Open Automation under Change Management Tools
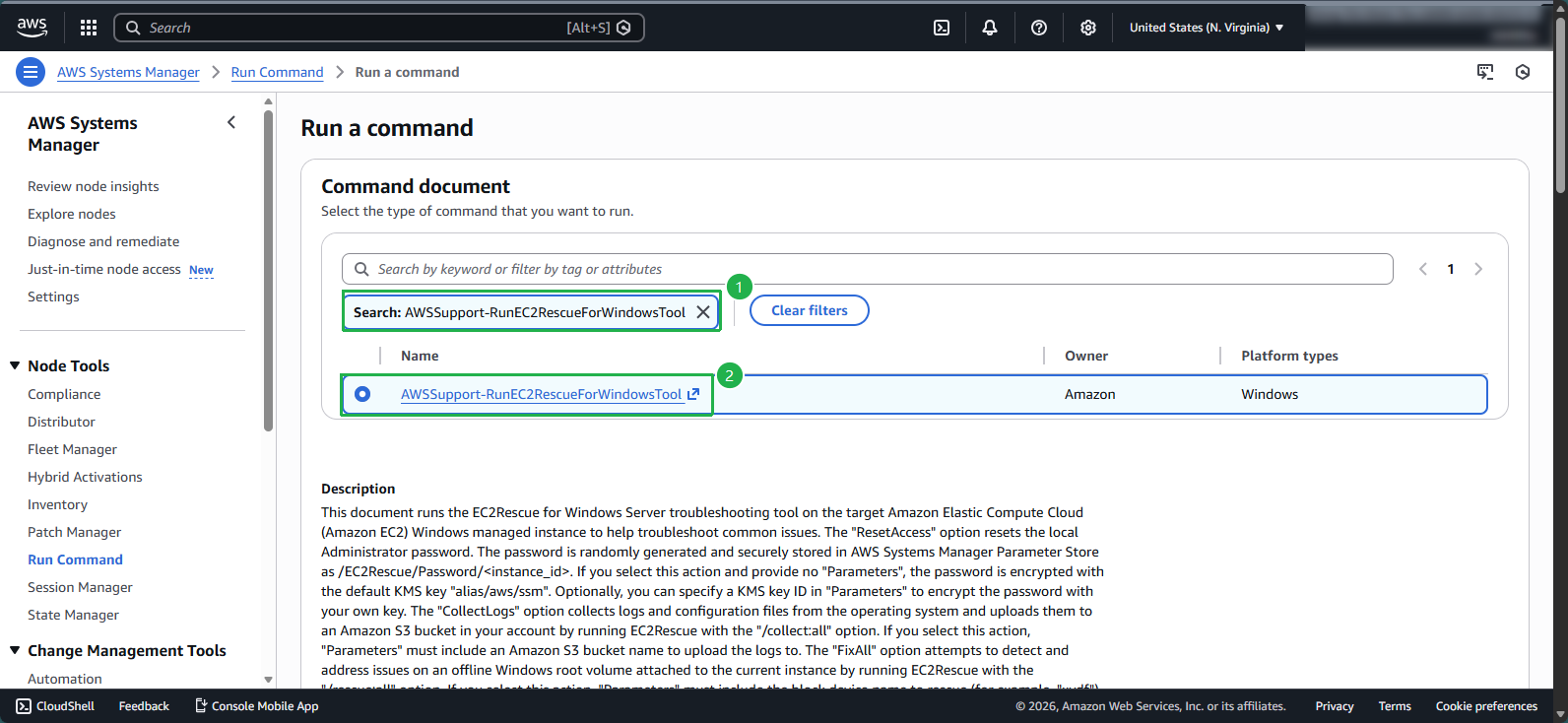The image size is (1568, 723). click(65, 679)
